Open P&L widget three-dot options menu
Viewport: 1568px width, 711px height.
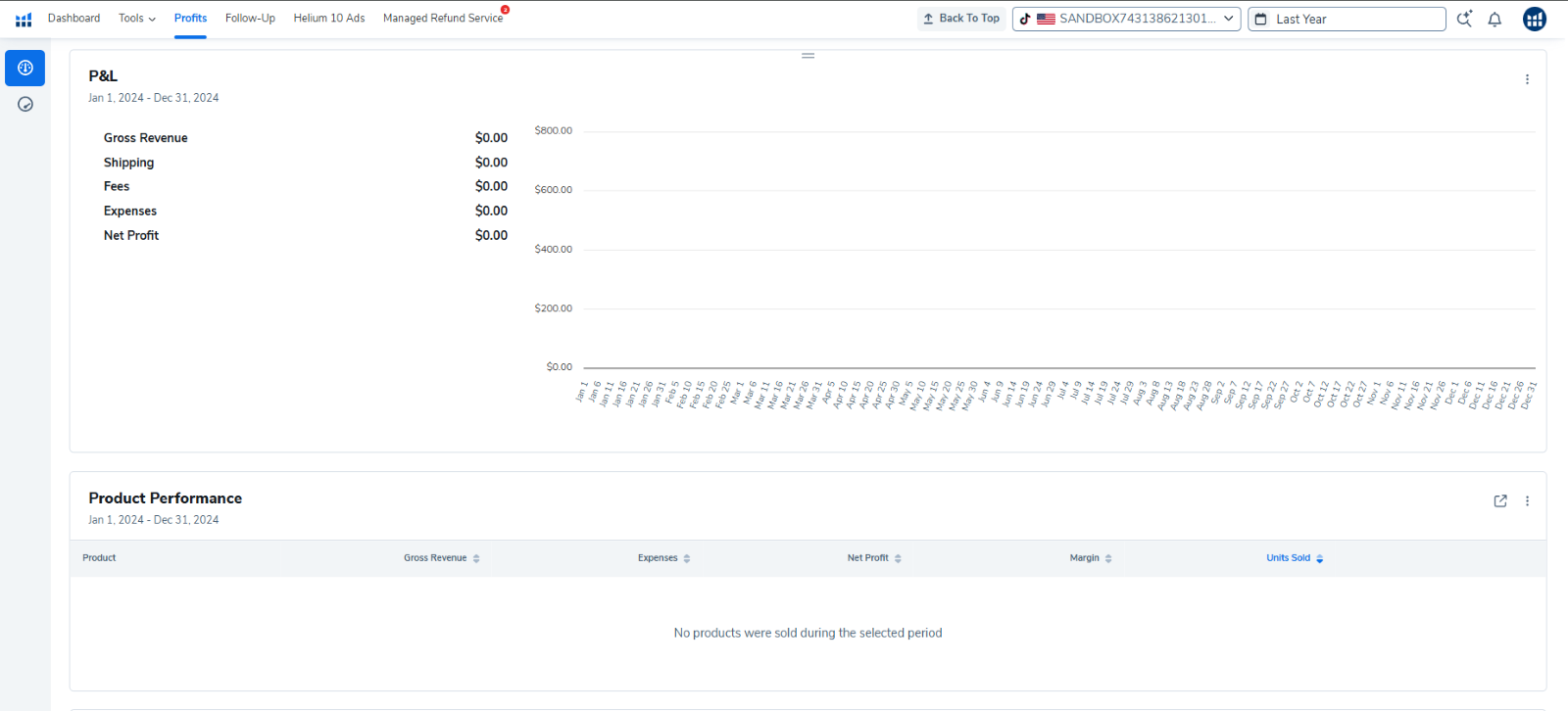(x=1527, y=79)
